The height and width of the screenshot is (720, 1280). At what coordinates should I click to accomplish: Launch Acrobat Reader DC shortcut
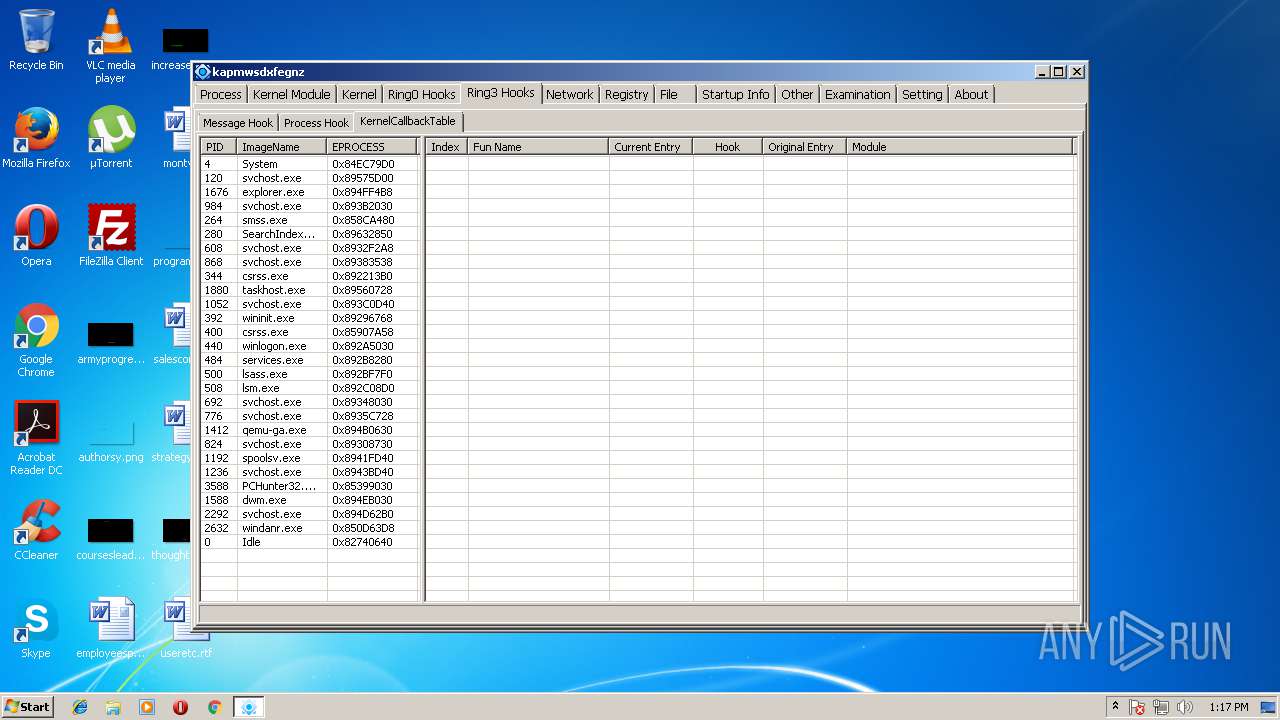36,438
